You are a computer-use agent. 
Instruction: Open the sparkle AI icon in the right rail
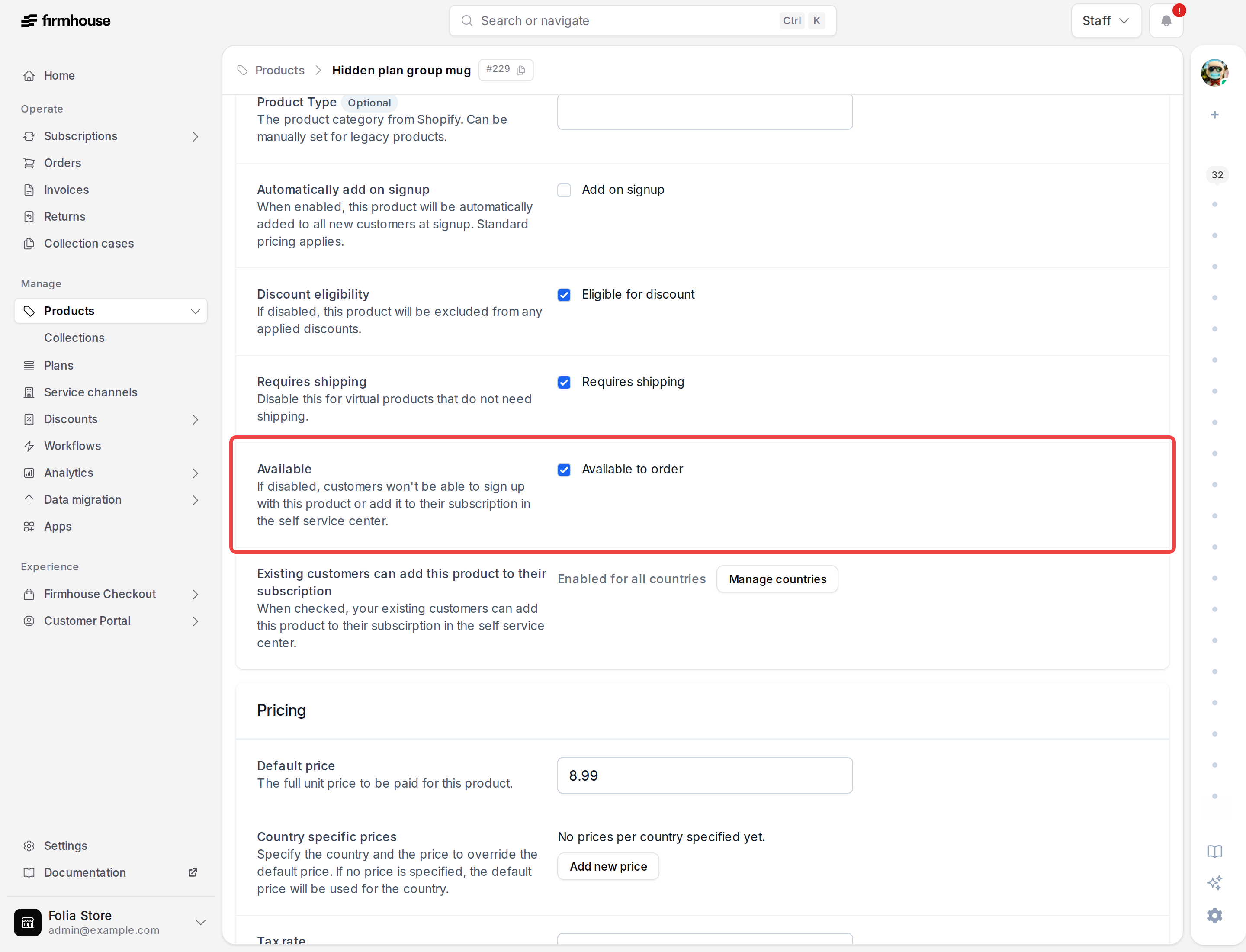point(1214,883)
